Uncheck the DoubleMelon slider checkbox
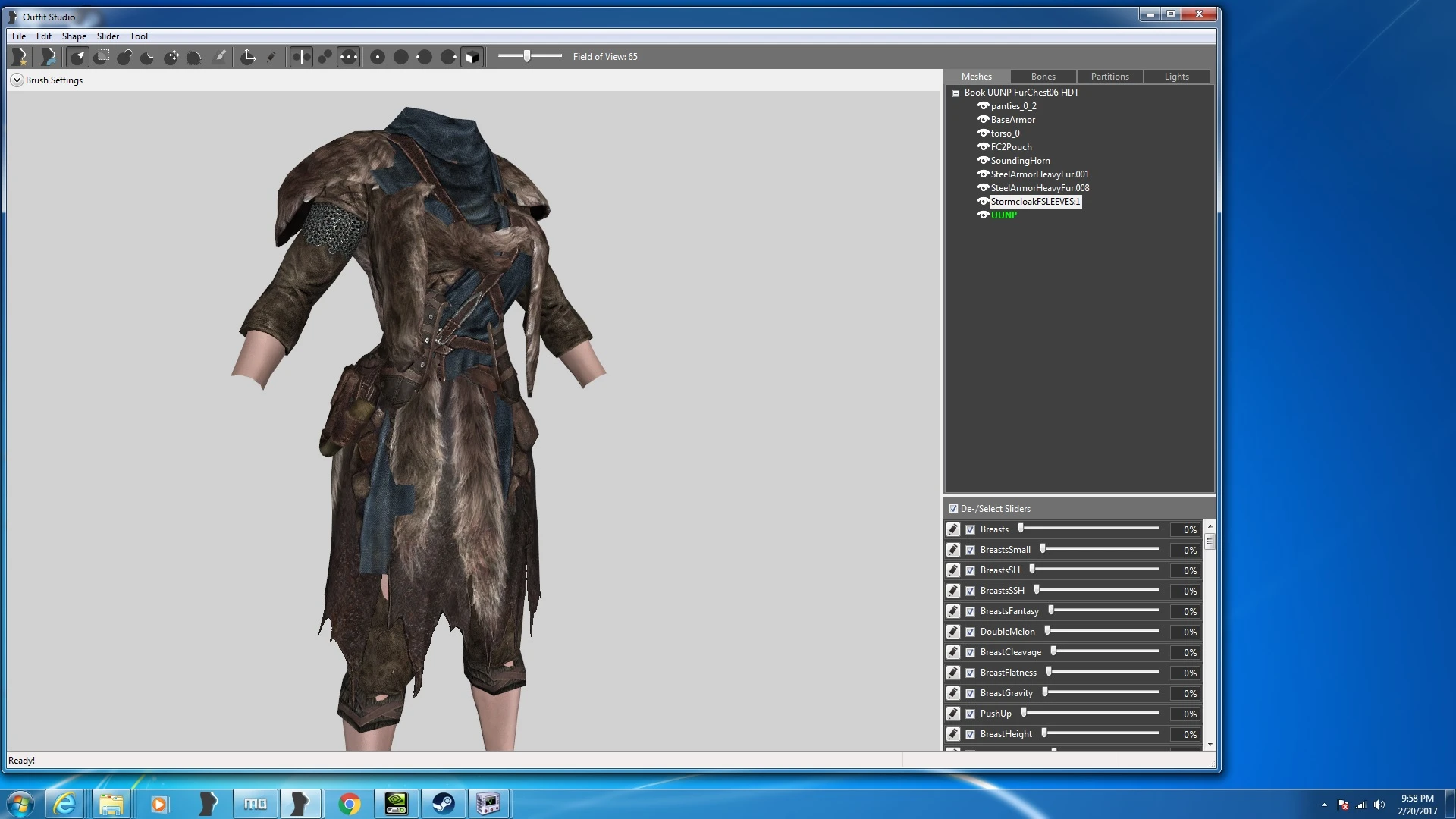This screenshot has height=819, width=1456. pos(970,632)
